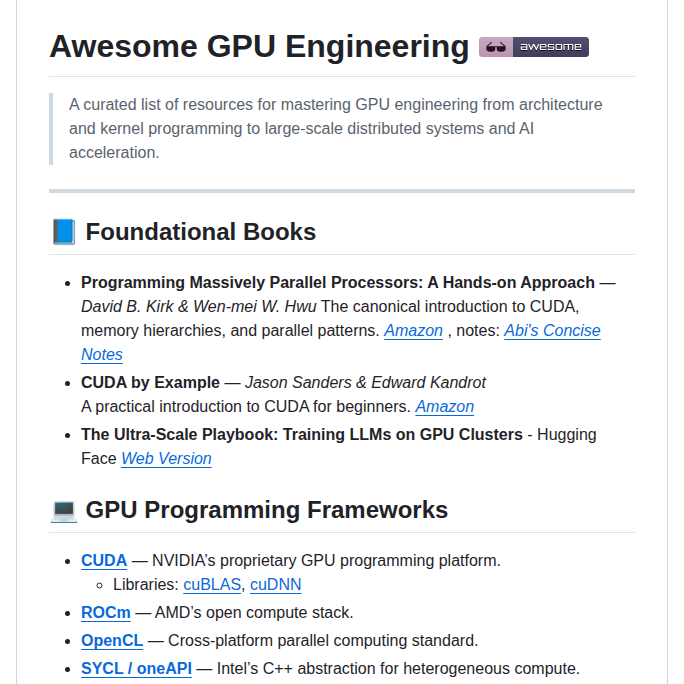Click 'The Ultra-Scale Playbook' book title
684x684 pixels.
click(302, 434)
